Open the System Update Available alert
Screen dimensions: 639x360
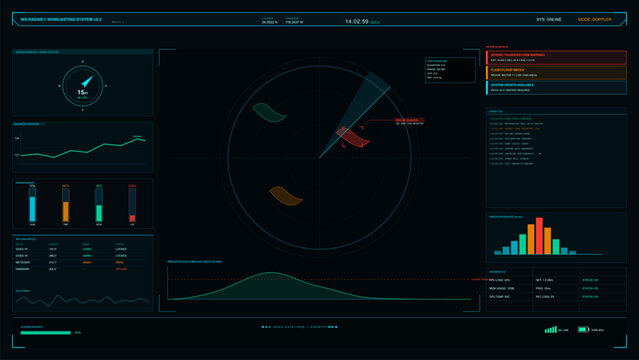(556, 88)
